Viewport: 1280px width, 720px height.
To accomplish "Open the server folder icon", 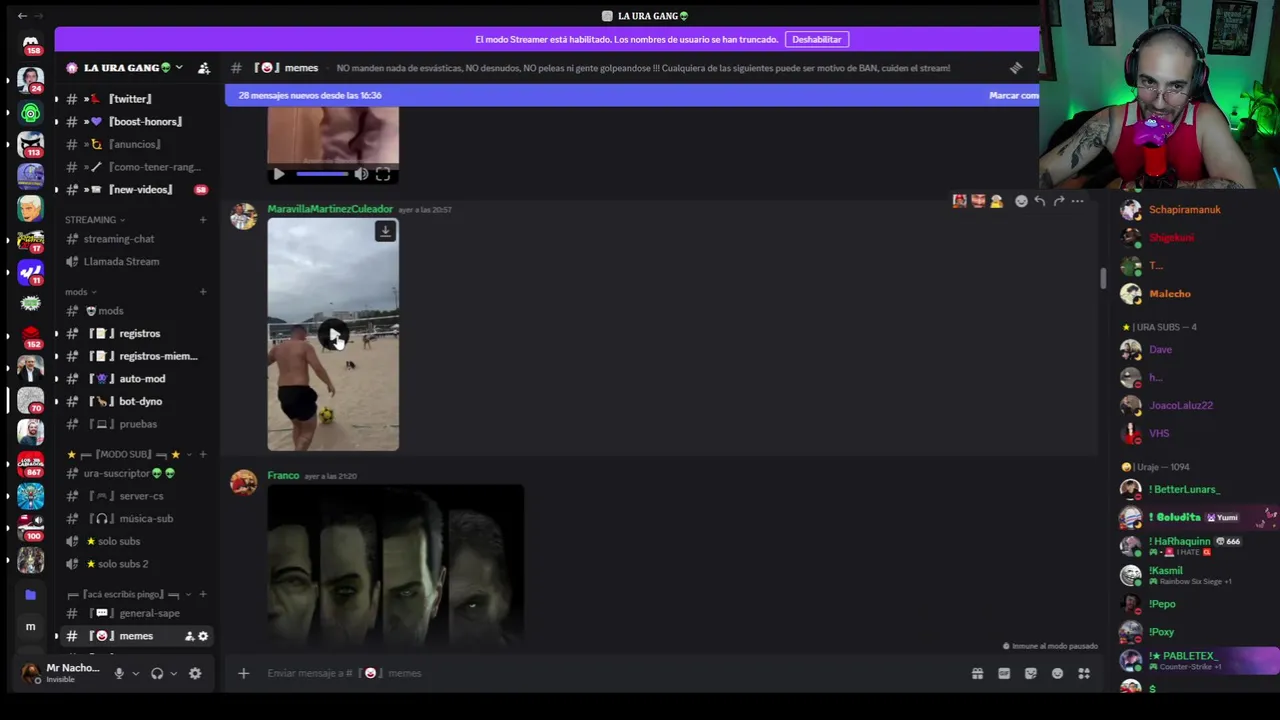I will [31, 595].
